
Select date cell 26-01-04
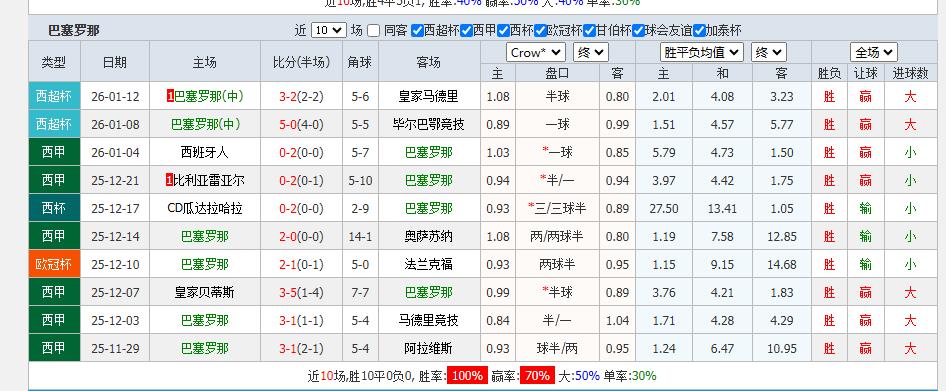point(115,153)
